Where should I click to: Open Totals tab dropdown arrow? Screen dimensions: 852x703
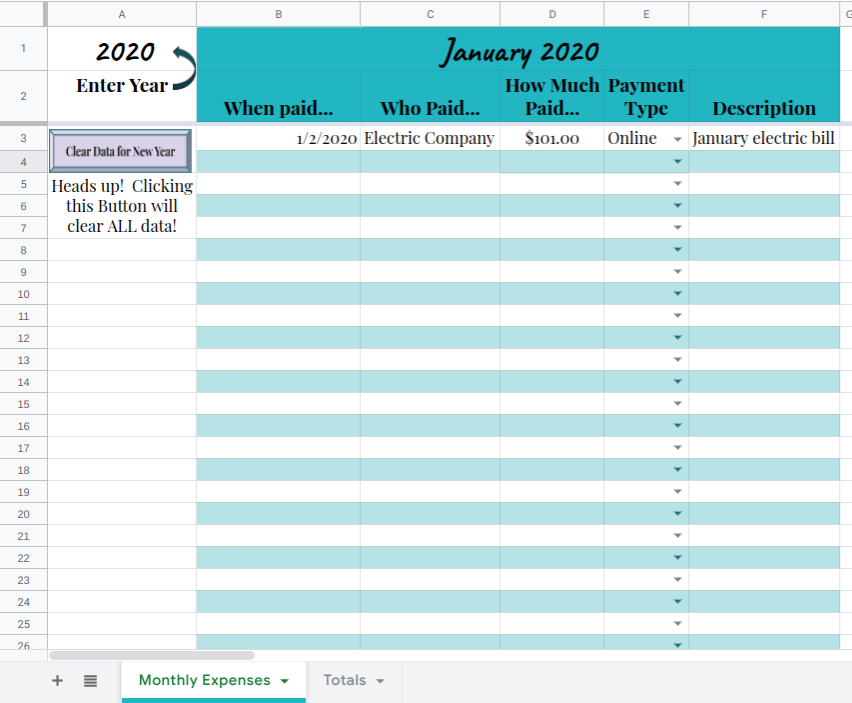tap(380, 681)
